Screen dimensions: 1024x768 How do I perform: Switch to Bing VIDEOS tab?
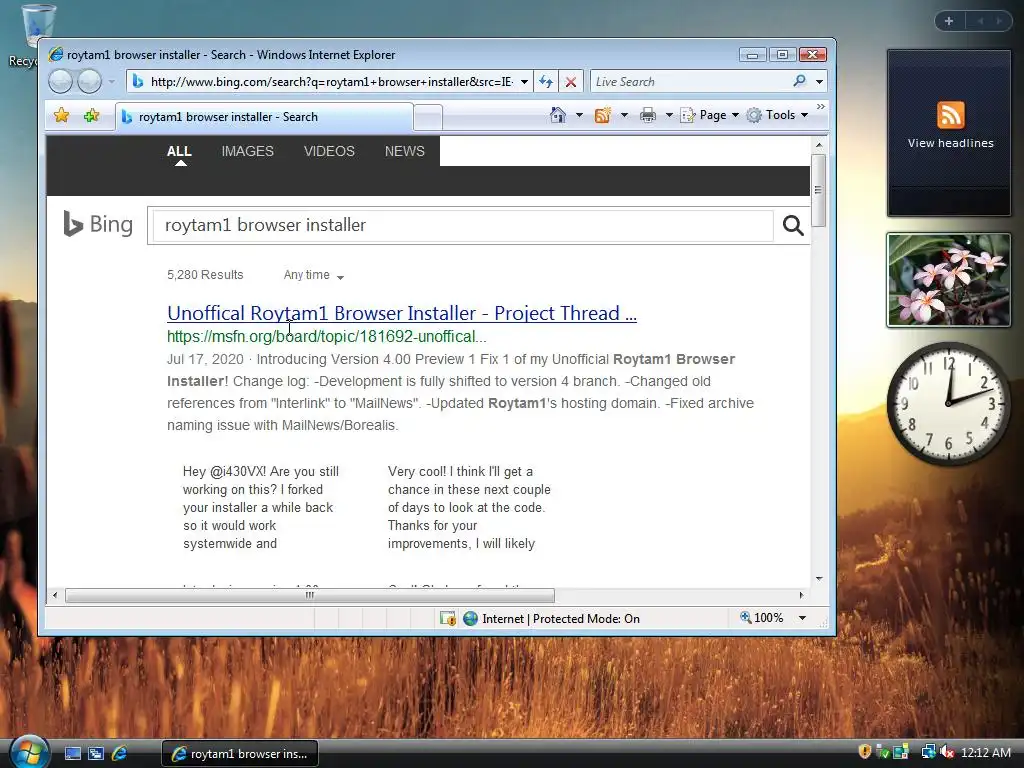329,151
